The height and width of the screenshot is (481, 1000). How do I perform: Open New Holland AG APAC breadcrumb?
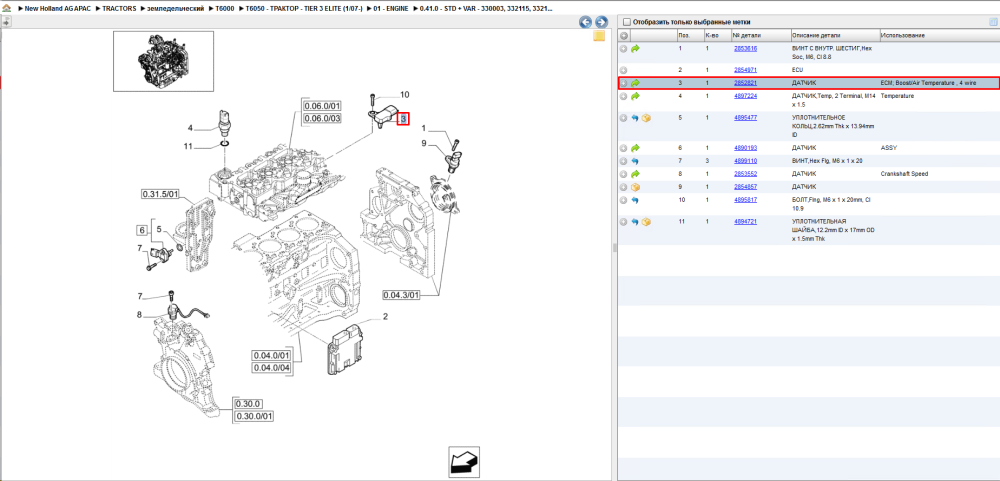coord(56,10)
